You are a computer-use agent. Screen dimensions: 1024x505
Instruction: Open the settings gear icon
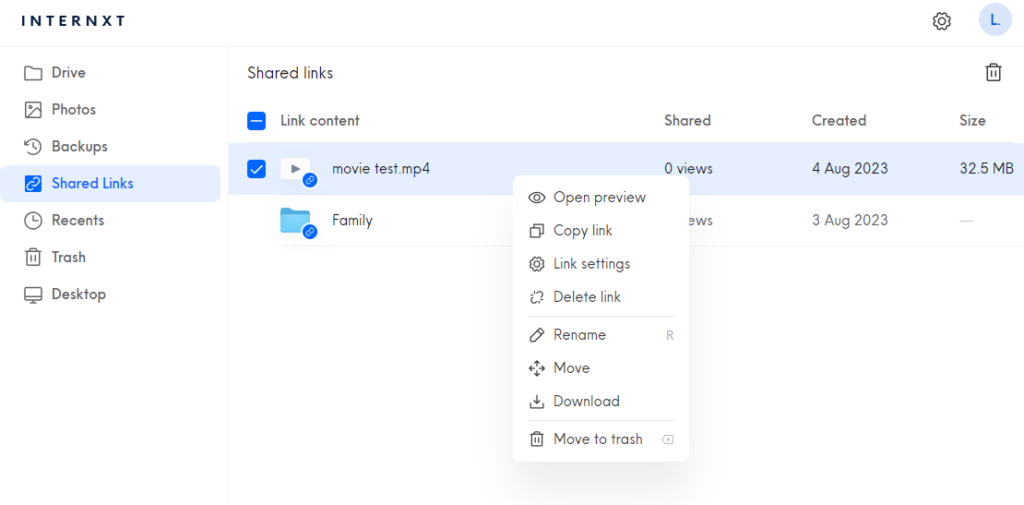coord(941,21)
